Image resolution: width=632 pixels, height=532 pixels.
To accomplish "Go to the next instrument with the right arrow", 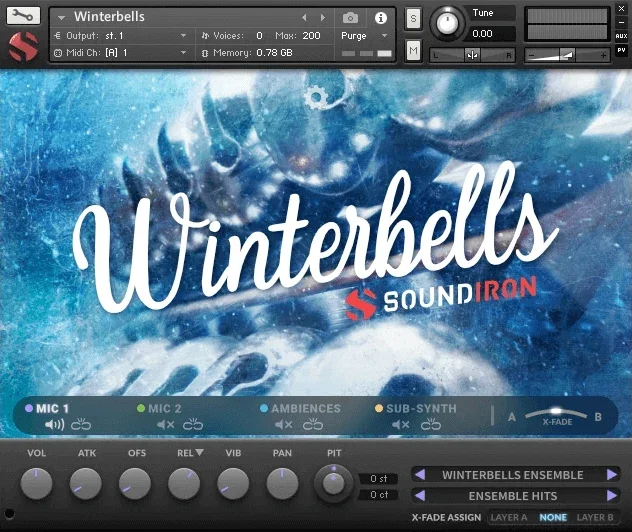I will (322, 17).
